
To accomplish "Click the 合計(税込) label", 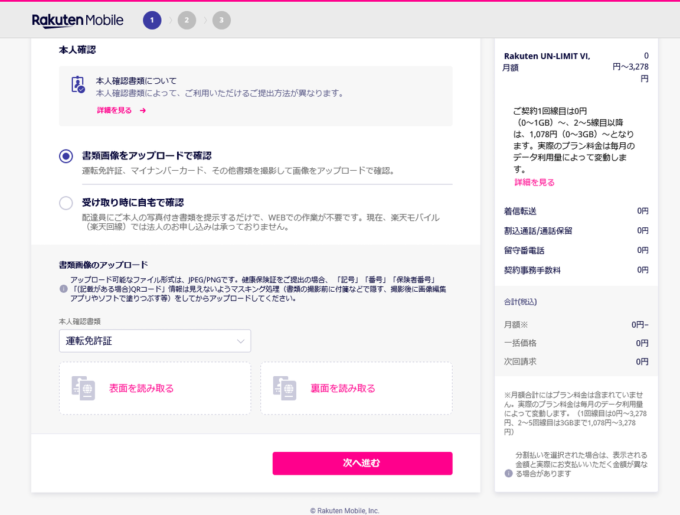I will [520, 302].
